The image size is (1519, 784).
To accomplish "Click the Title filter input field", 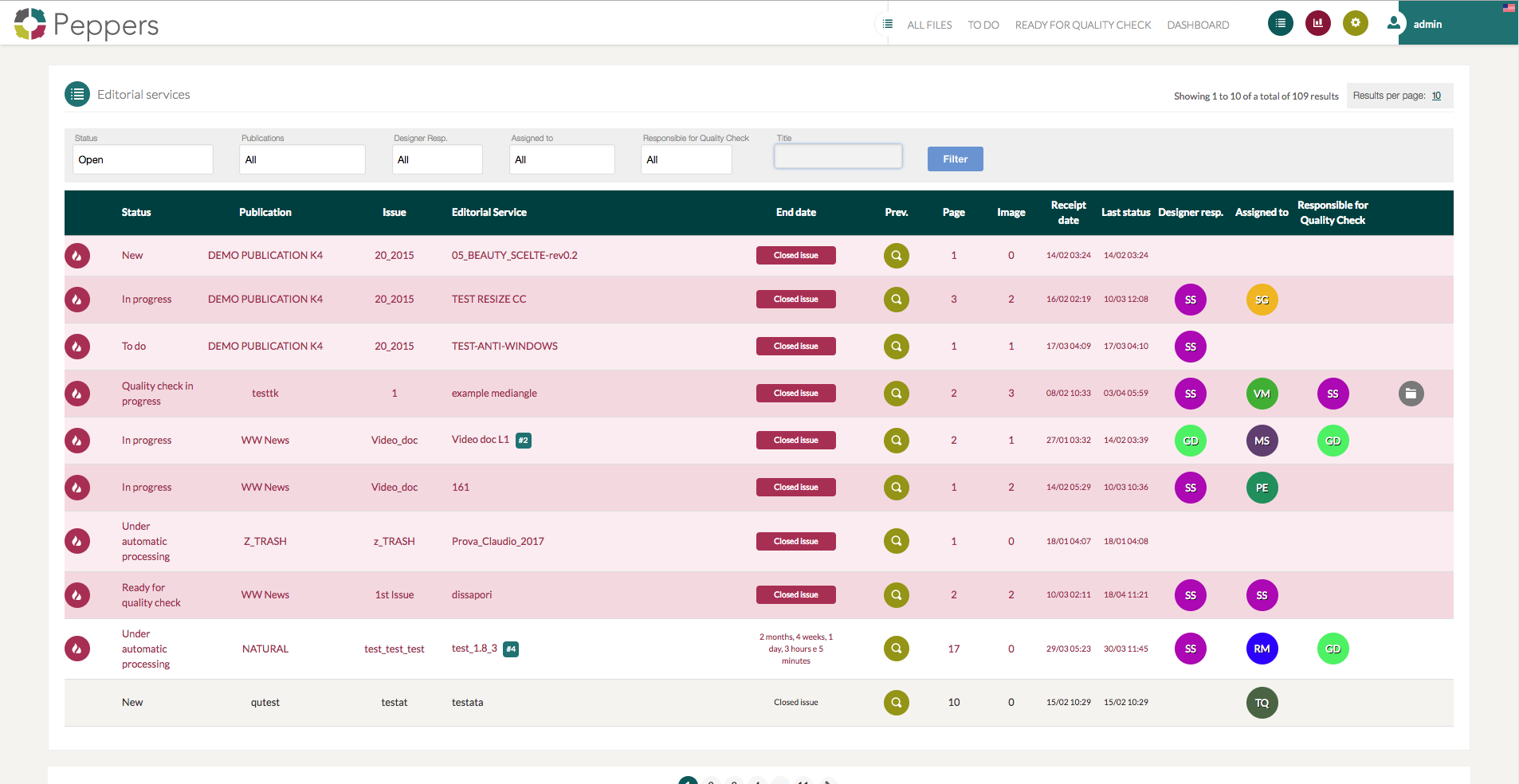I will click(x=838, y=156).
